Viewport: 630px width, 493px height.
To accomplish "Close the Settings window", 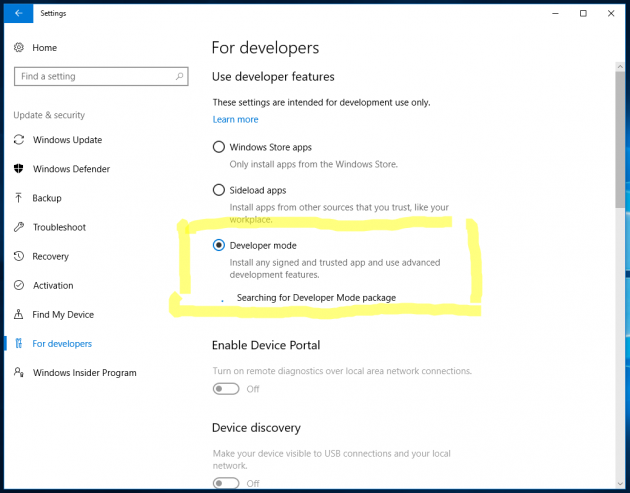I will click(x=611, y=13).
